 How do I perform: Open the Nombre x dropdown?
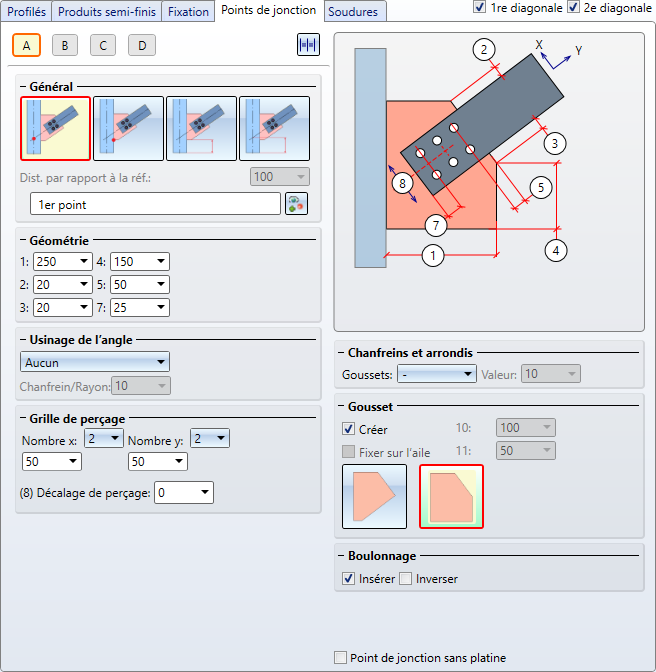[104, 438]
